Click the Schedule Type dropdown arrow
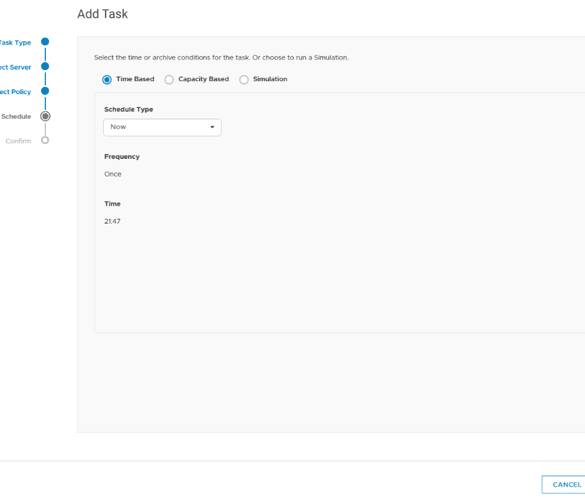 [212, 127]
